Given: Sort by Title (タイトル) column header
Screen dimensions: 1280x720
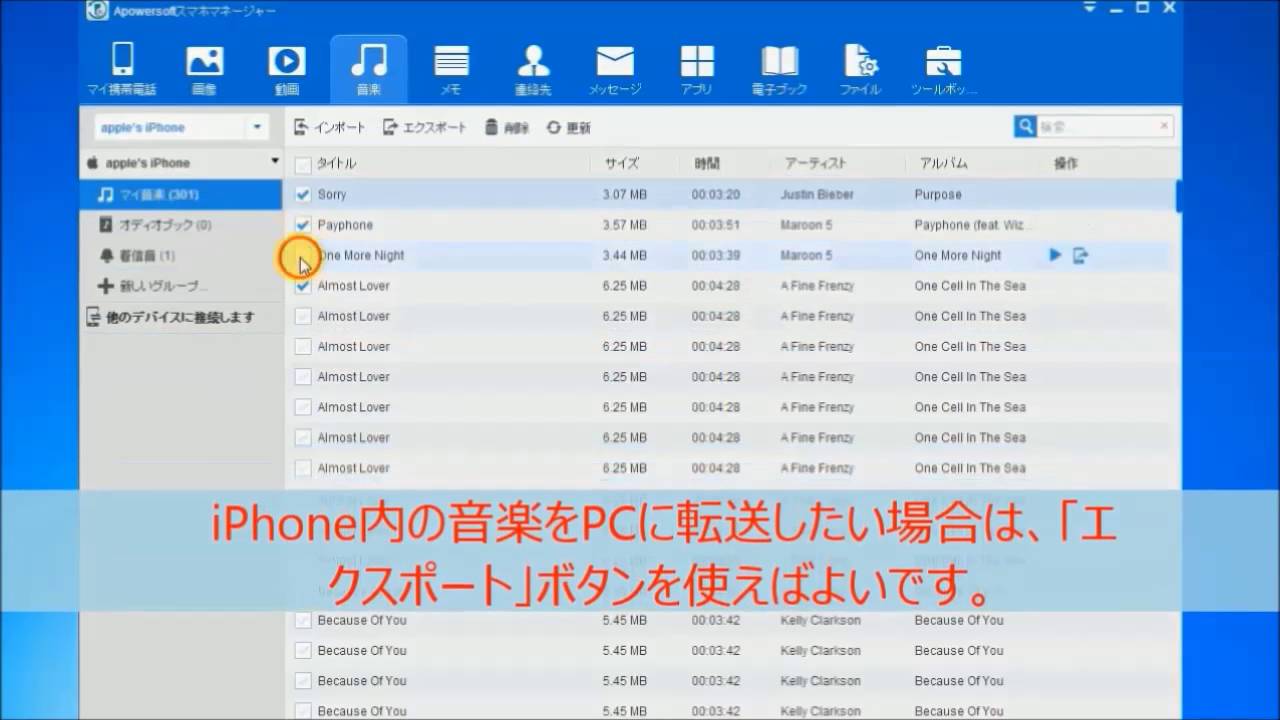Looking at the screenshot, I should click(336, 163).
